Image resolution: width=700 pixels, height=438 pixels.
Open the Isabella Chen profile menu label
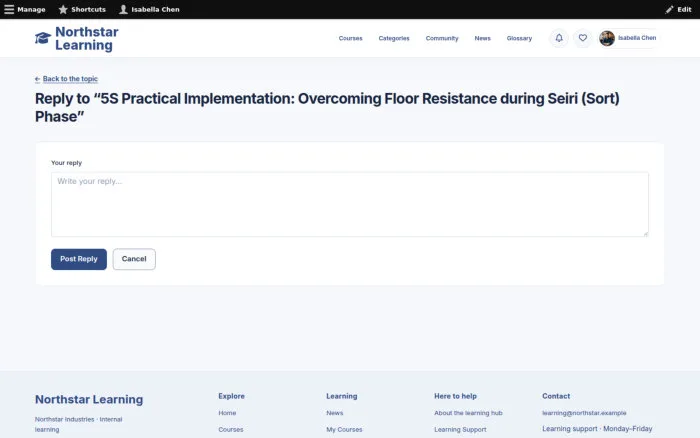637,38
